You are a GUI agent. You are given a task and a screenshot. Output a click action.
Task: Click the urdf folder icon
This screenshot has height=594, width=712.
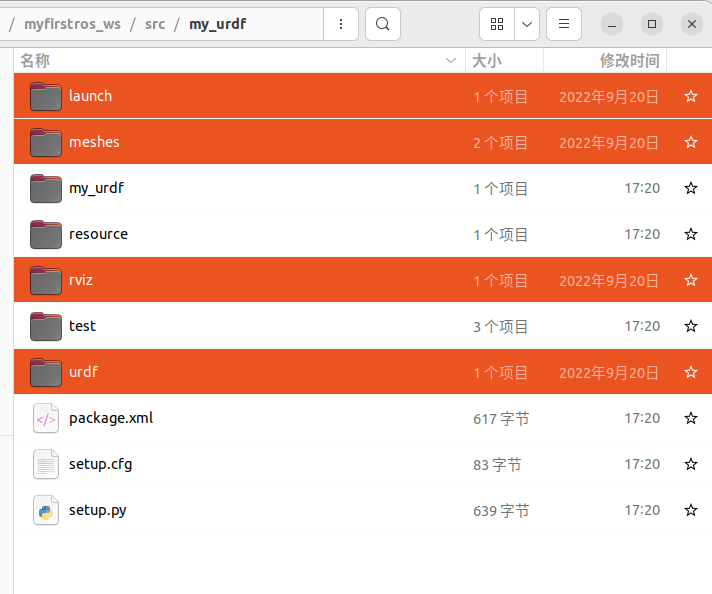[46, 372]
